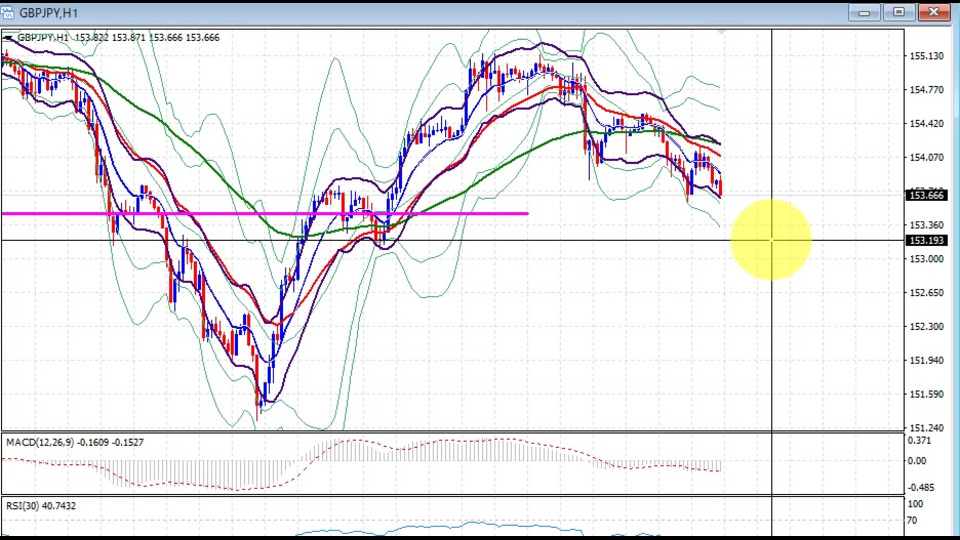Minimize the GBPJPY,H1 chart window
The height and width of the screenshot is (540, 960).
point(864,12)
